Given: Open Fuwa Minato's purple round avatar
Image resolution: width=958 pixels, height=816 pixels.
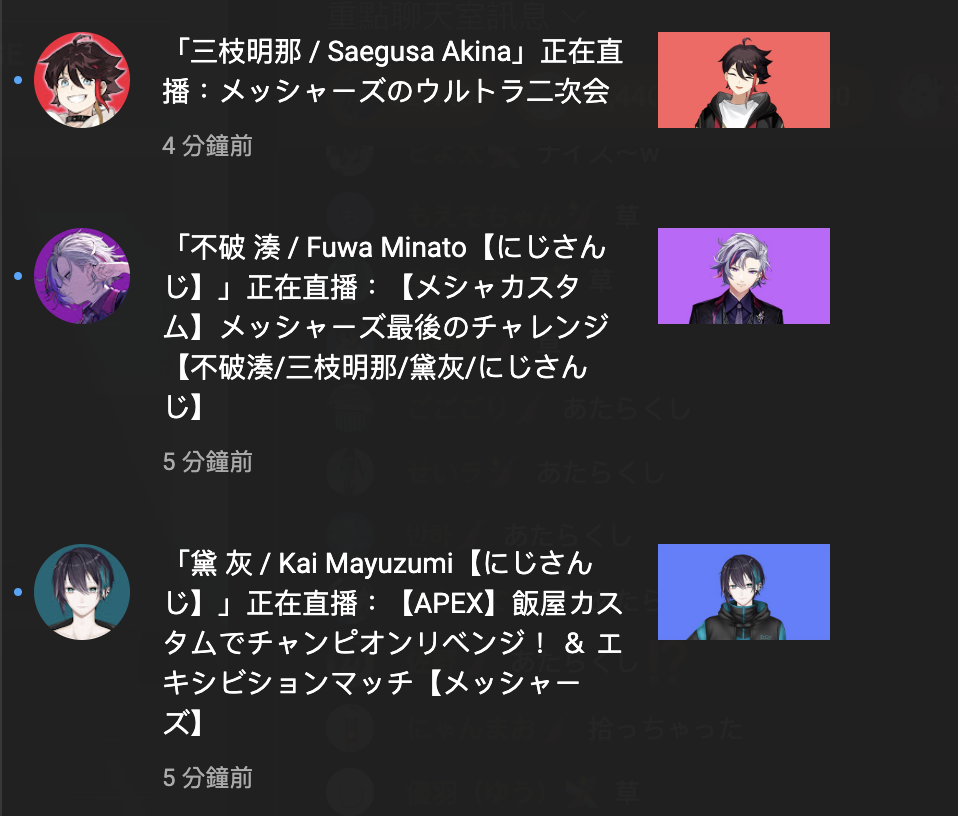Looking at the screenshot, I should pos(82,276).
